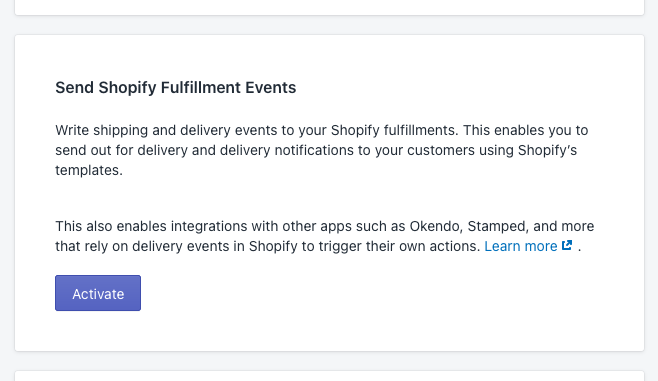
Task: Click the word Events in the heading
Action: 271,88
